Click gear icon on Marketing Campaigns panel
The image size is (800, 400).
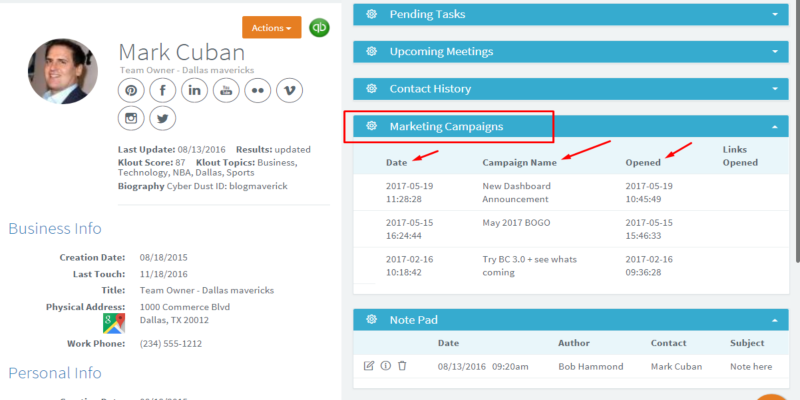371,126
